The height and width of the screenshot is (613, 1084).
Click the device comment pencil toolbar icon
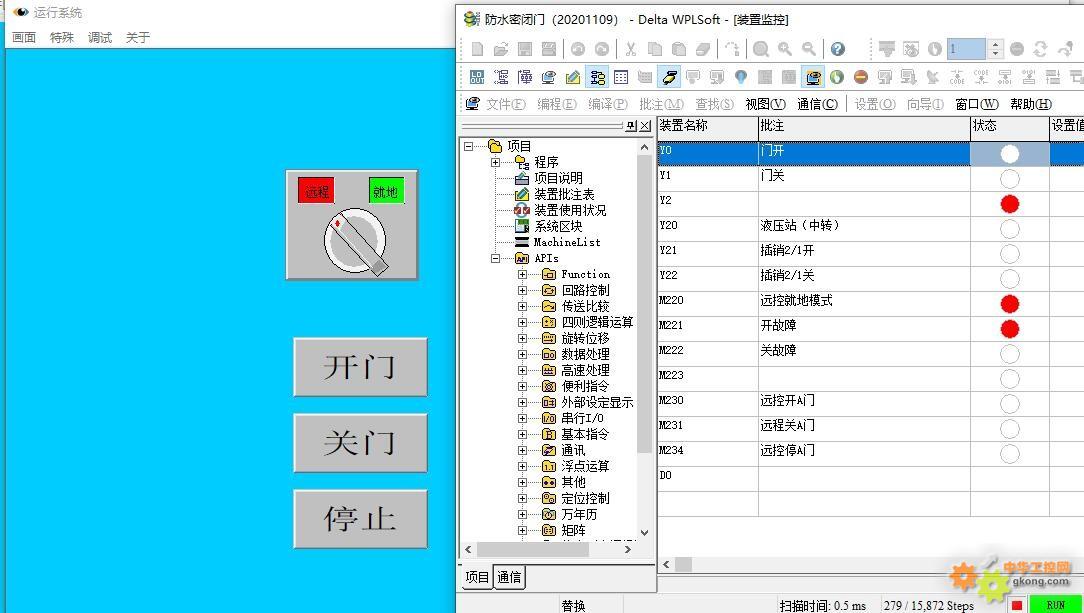pos(573,77)
